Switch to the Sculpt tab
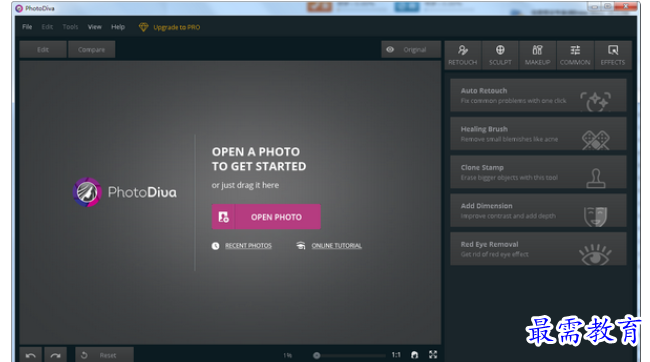Viewport: 650px width, 362px height. tap(500, 55)
